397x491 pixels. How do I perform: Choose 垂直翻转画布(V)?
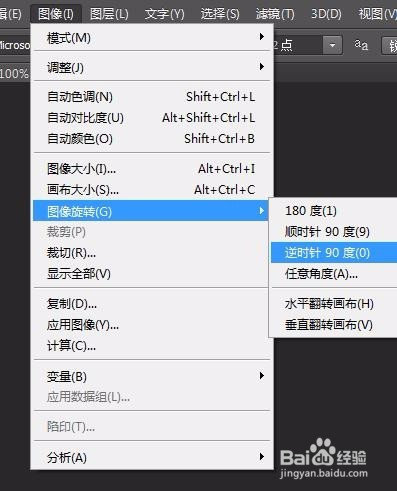tap(334, 325)
